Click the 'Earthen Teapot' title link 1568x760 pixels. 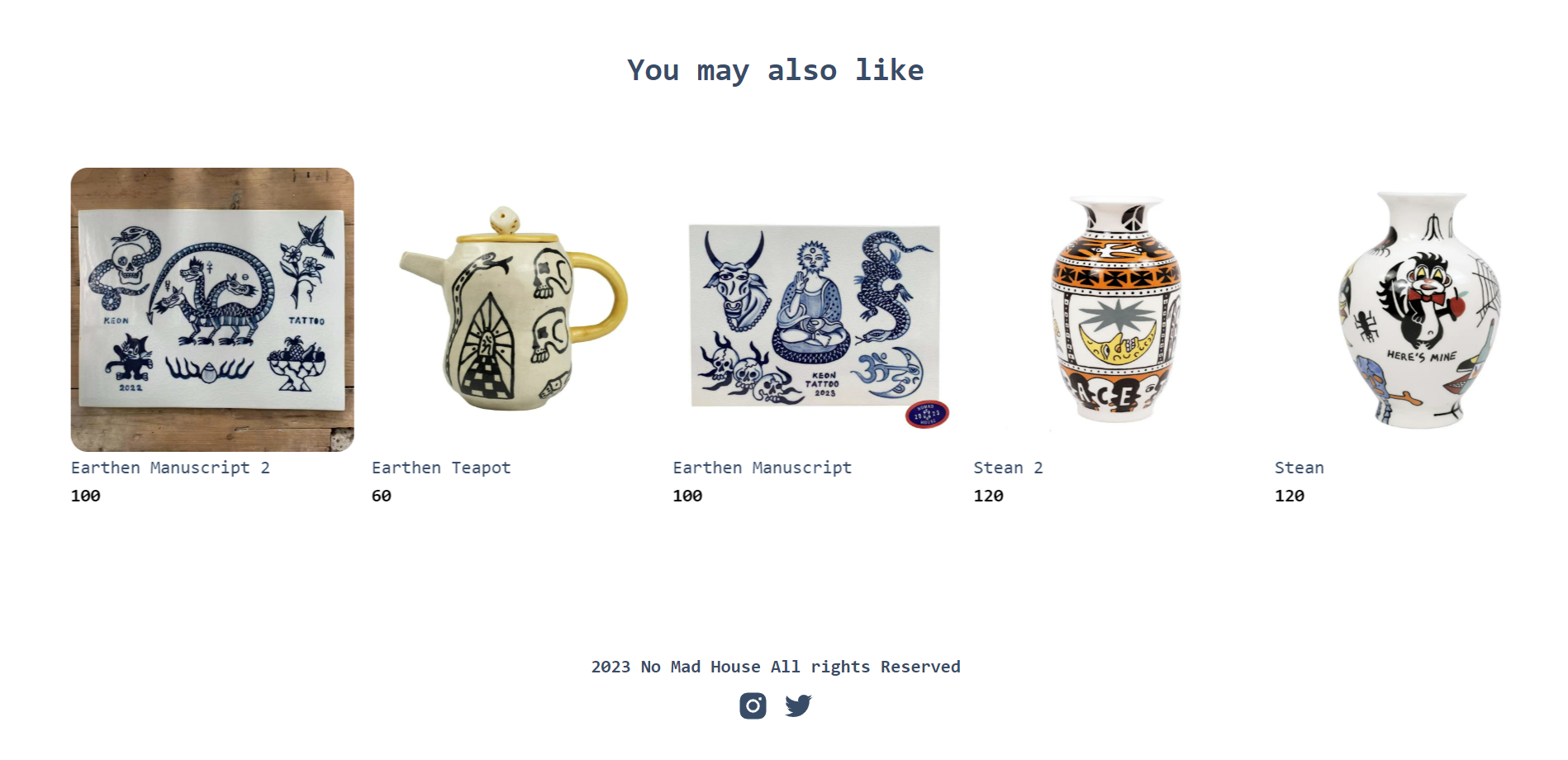click(x=441, y=468)
